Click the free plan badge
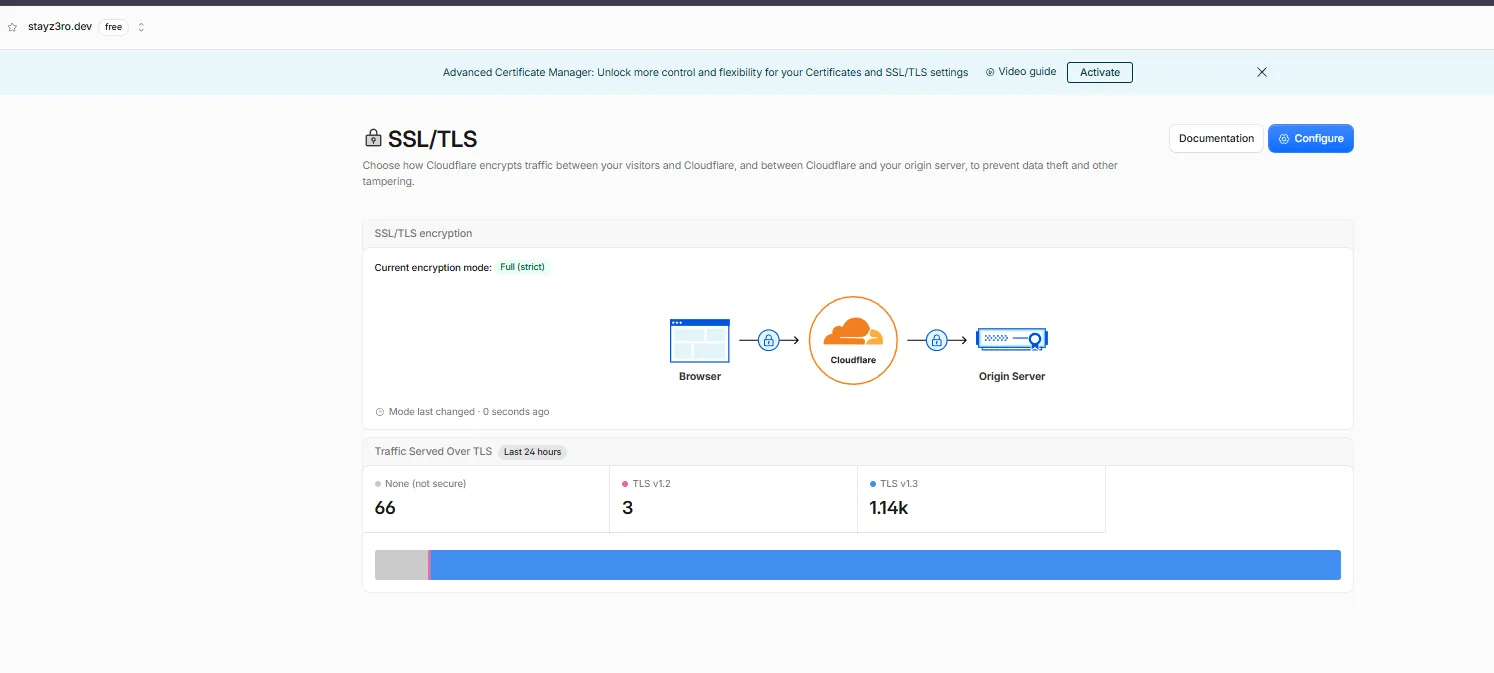The height and width of the screenshot is (673, 1494). point(114,27)
